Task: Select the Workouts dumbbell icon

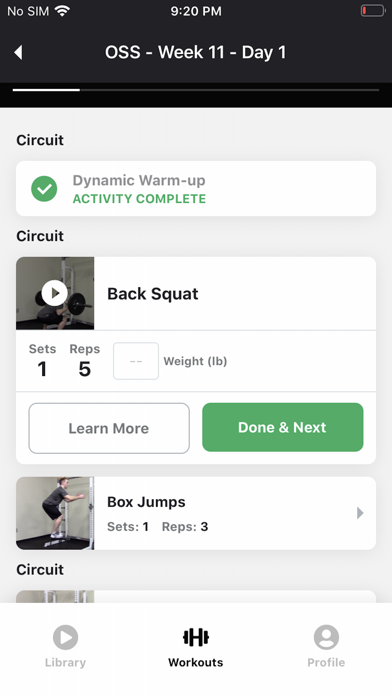Action: [x=196, y=637]
